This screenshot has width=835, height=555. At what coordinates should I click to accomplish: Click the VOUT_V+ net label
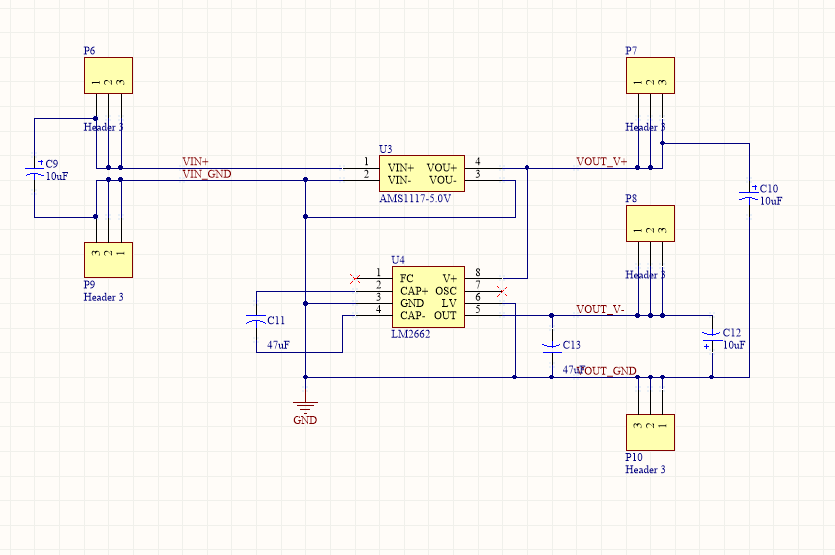click(602, 161)
